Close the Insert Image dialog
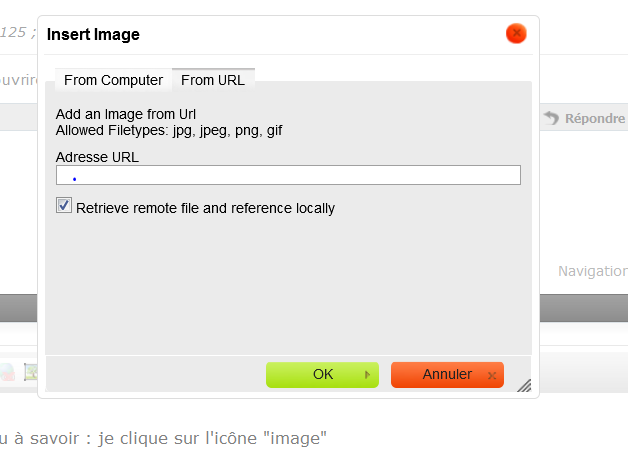The width and height of the screenshot is (628, 472). (x=516, y=34)
